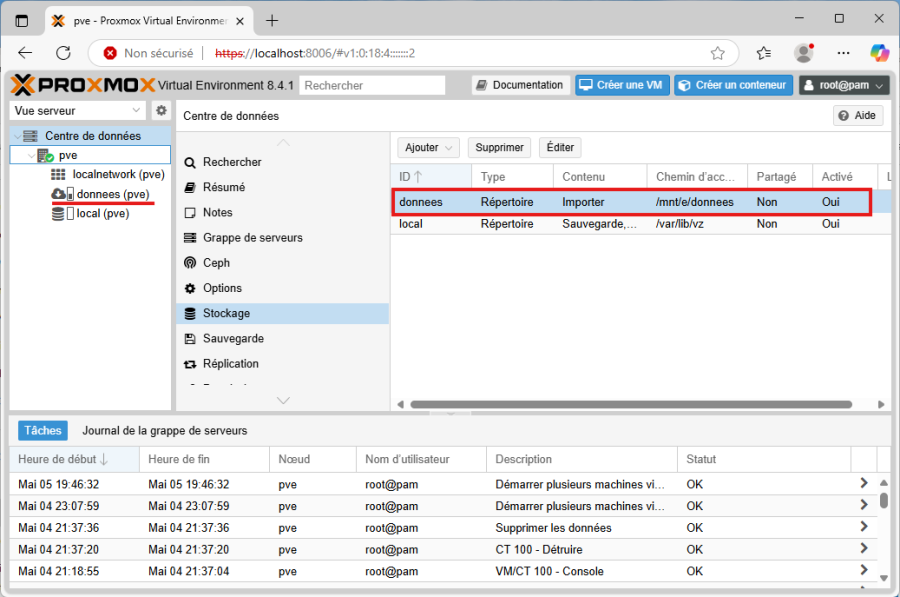Collapse the Centre de données tree node
This screenshot has height=597, width=900.
(17, 137)
